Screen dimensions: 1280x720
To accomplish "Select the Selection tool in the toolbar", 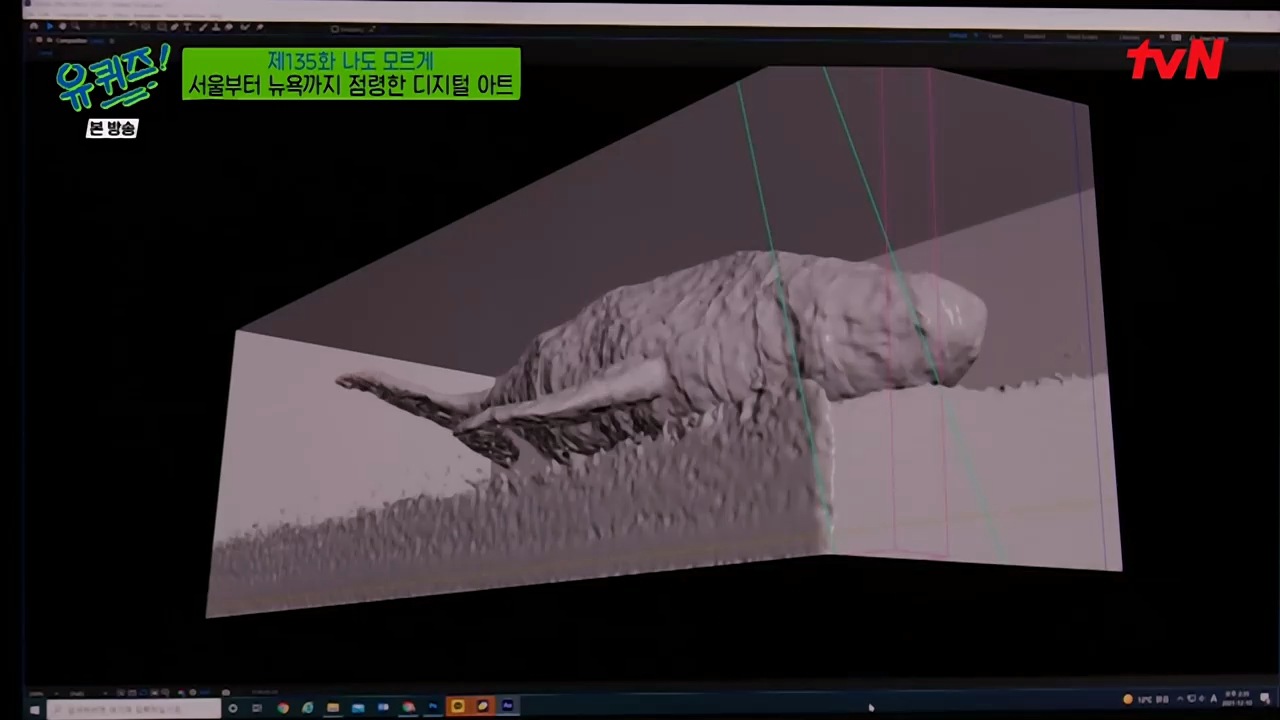I will (x=50, y=27).
